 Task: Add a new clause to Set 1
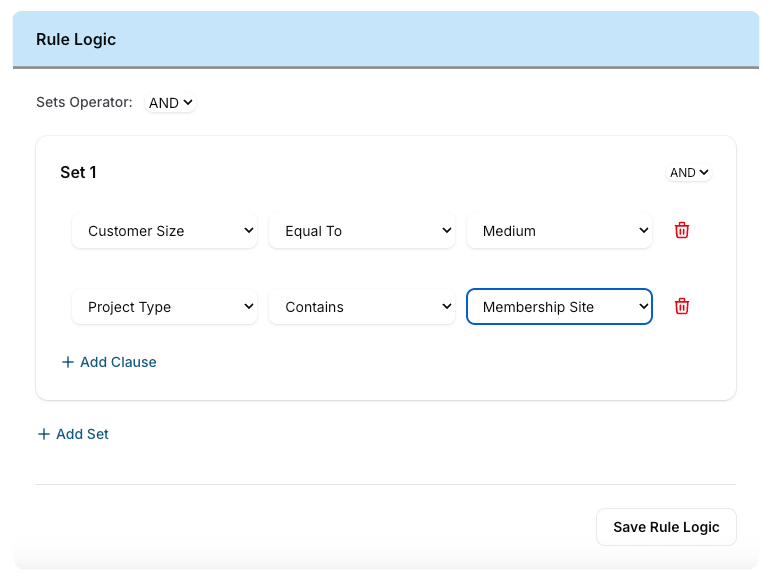tap(117, 362)
